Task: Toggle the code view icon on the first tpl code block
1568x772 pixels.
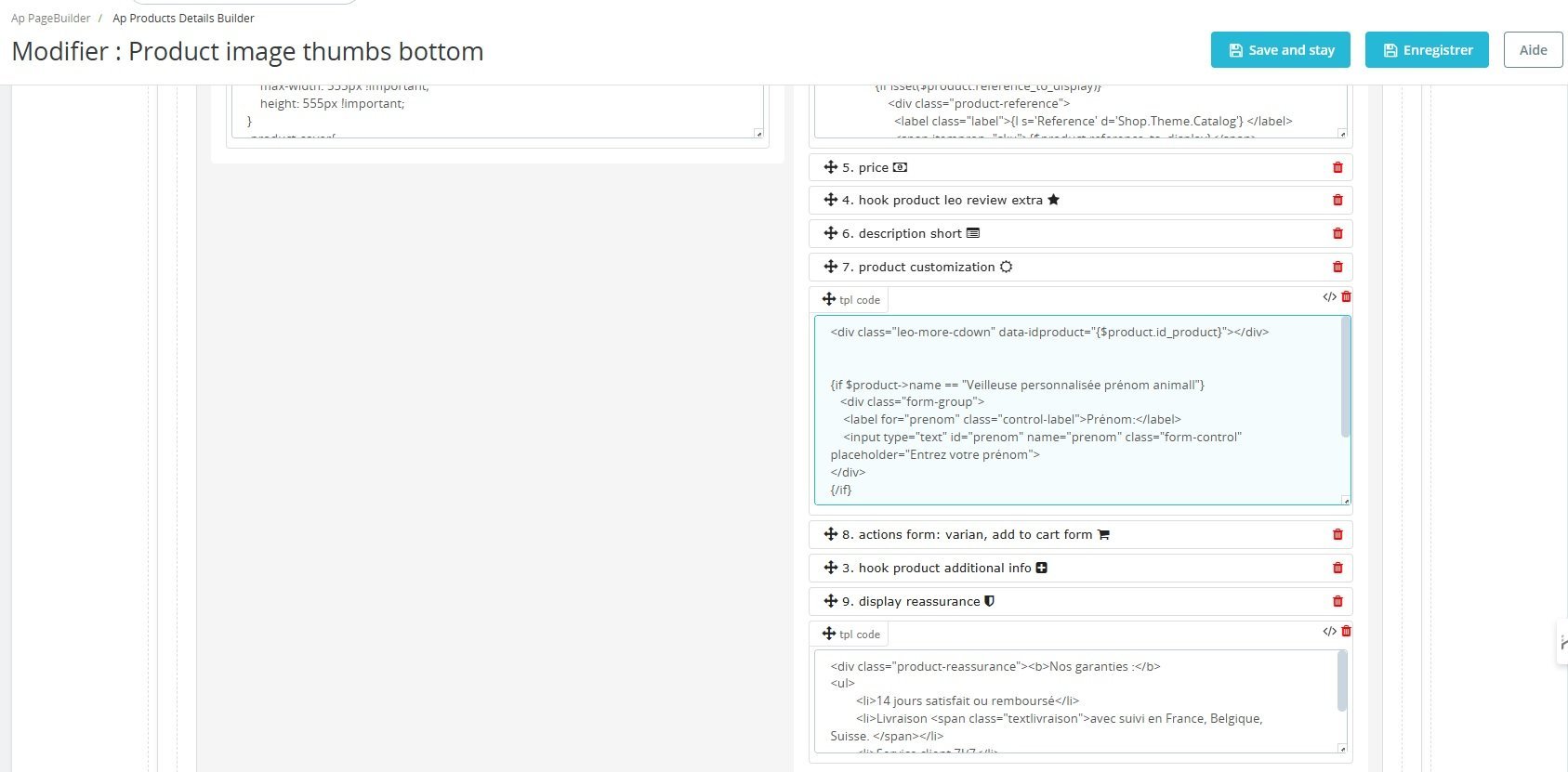Action: [1329, 297]
